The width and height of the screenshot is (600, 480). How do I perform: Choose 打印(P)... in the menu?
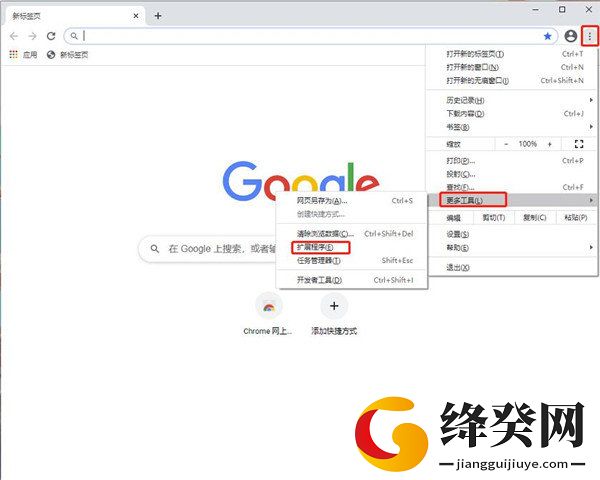coord(512,161)
